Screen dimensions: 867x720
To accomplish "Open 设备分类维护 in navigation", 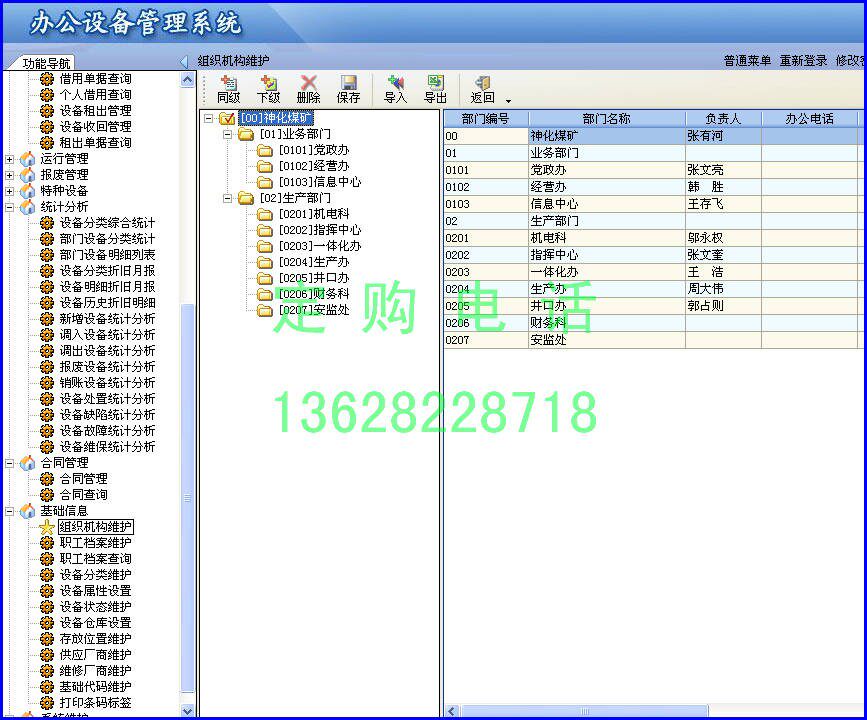I will [96, 575].
